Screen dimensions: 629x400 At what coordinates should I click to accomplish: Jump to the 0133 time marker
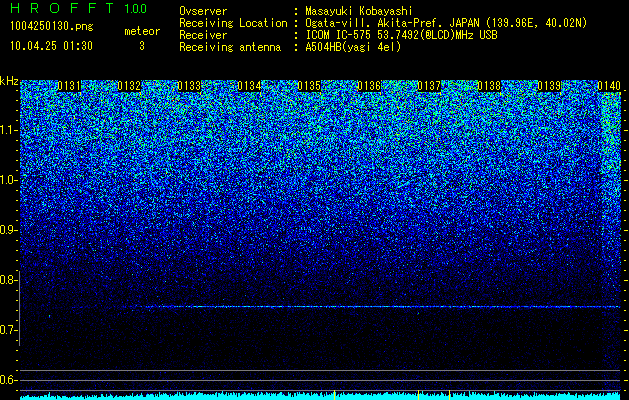(x=189, y=86)
